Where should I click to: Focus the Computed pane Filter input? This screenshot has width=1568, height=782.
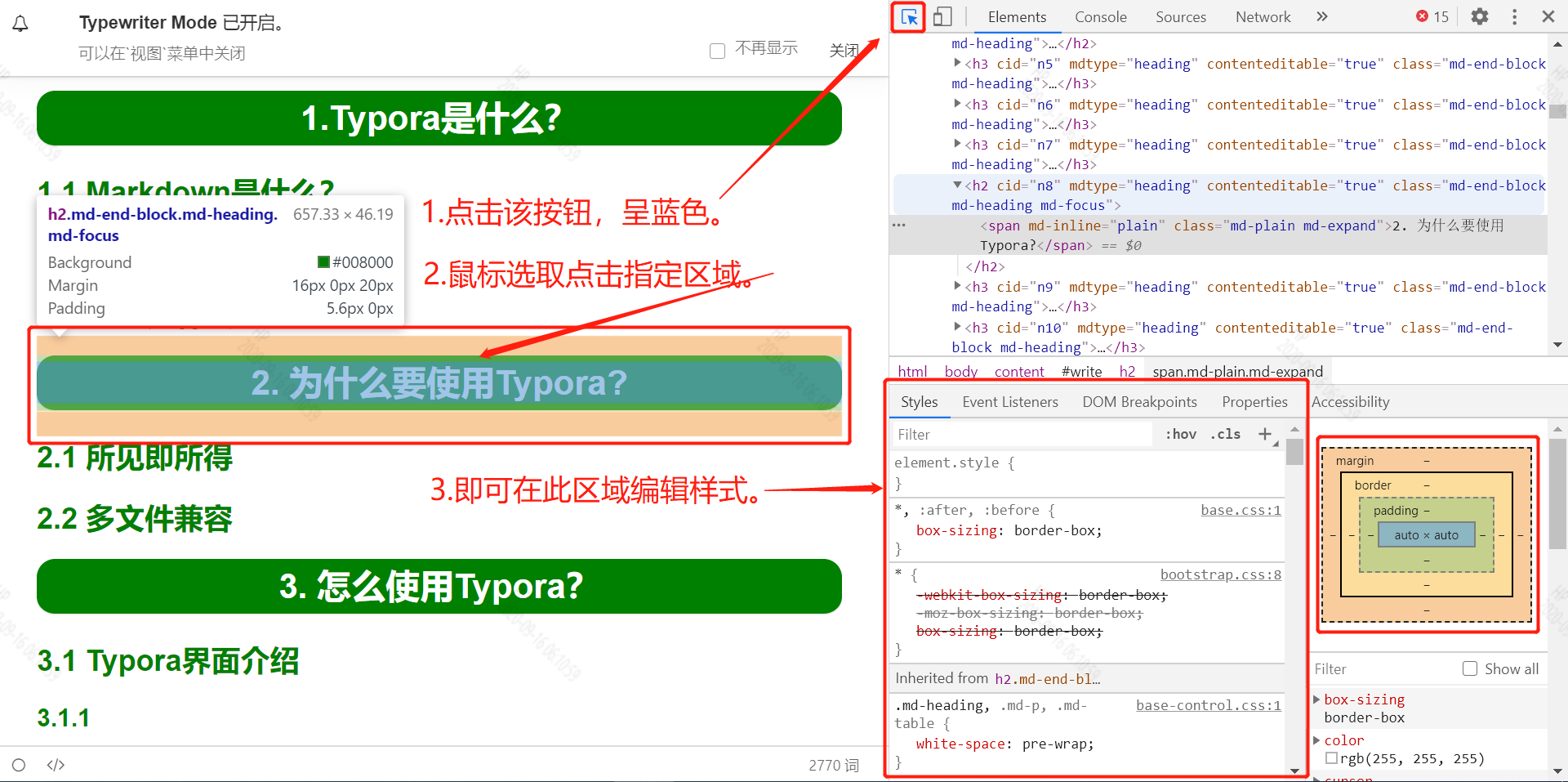(1383, 669)
